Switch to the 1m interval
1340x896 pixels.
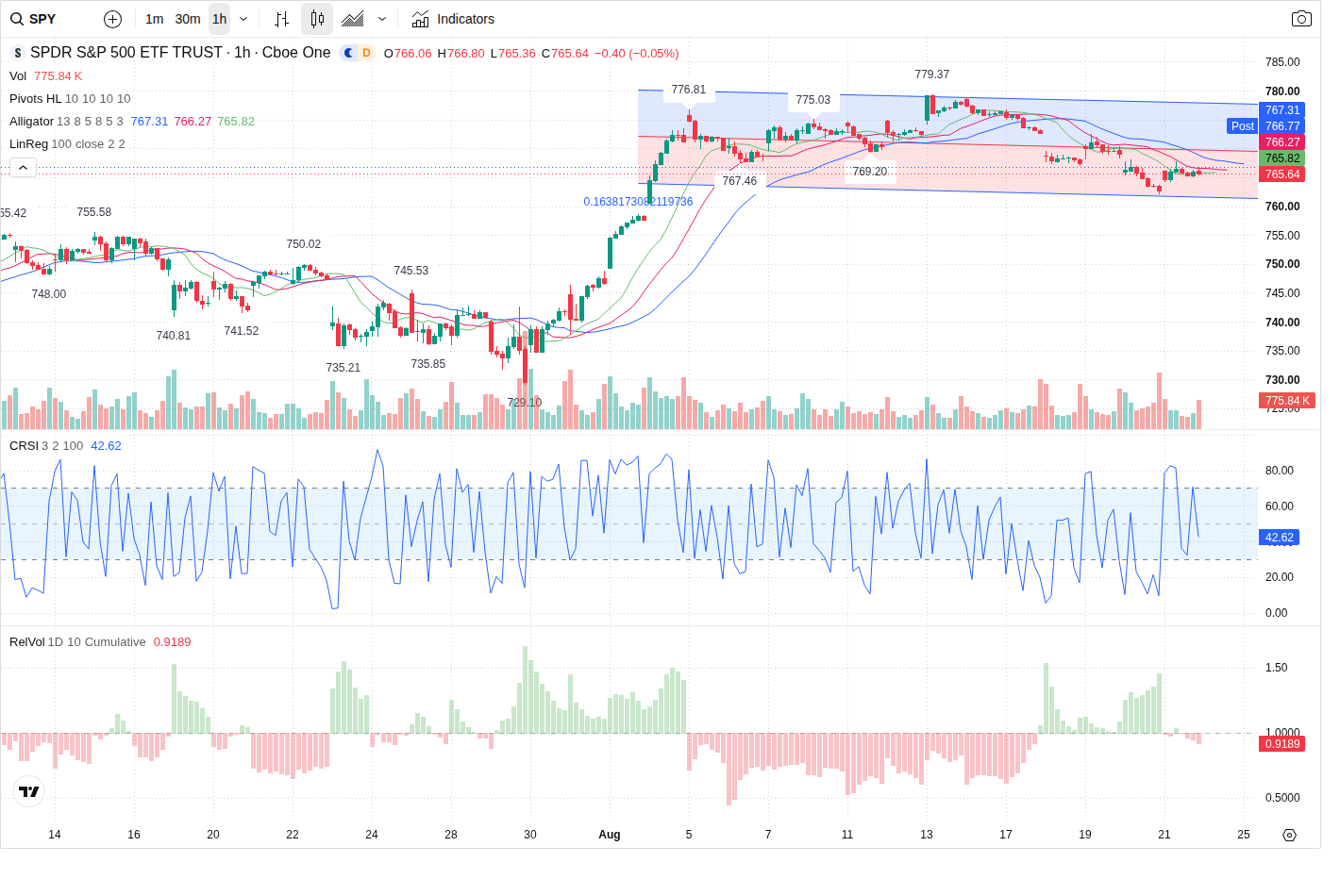pyautogui.click(x=155, y=19)
